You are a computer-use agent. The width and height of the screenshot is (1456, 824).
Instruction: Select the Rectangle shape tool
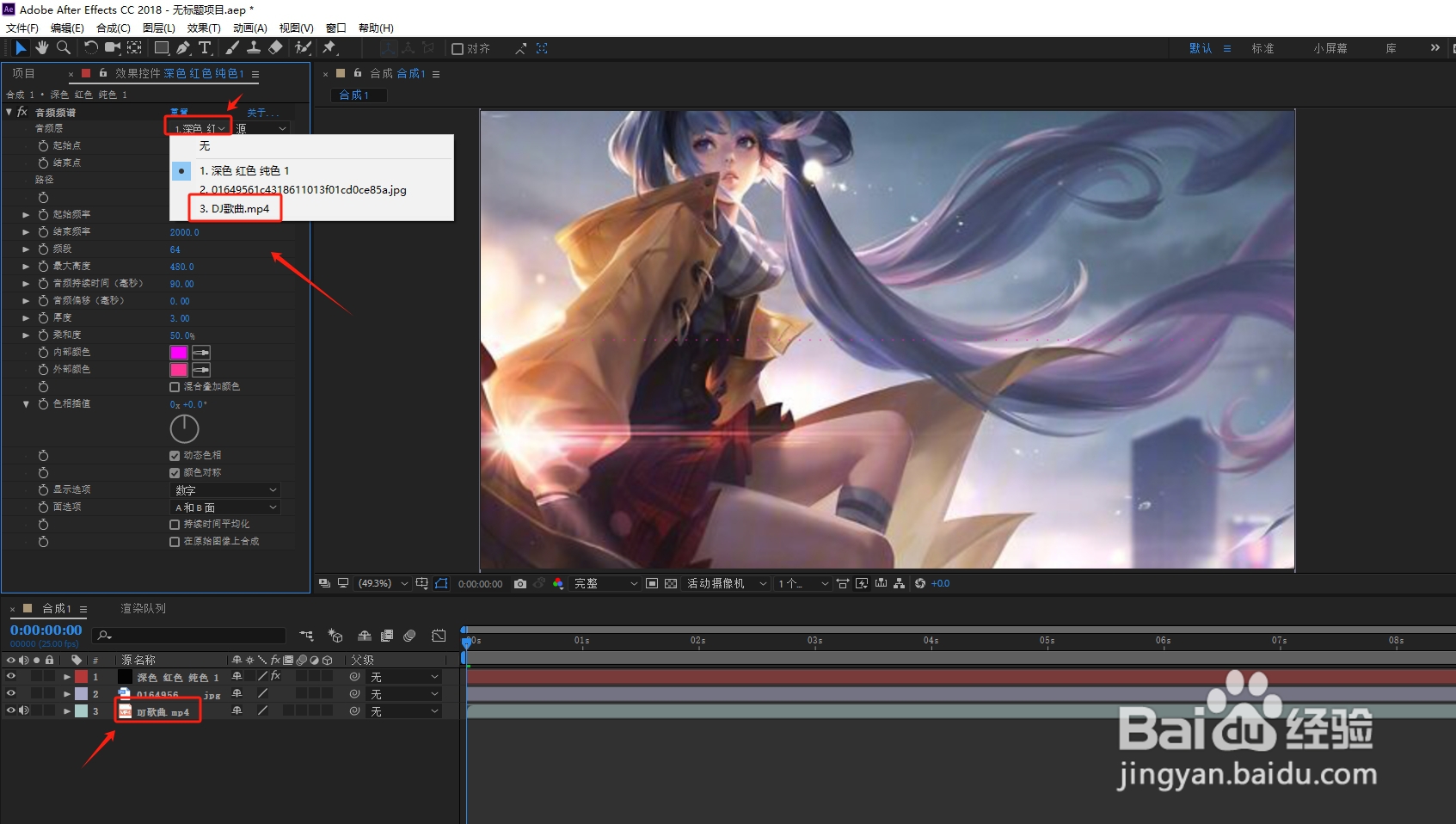tap(162, 48)
